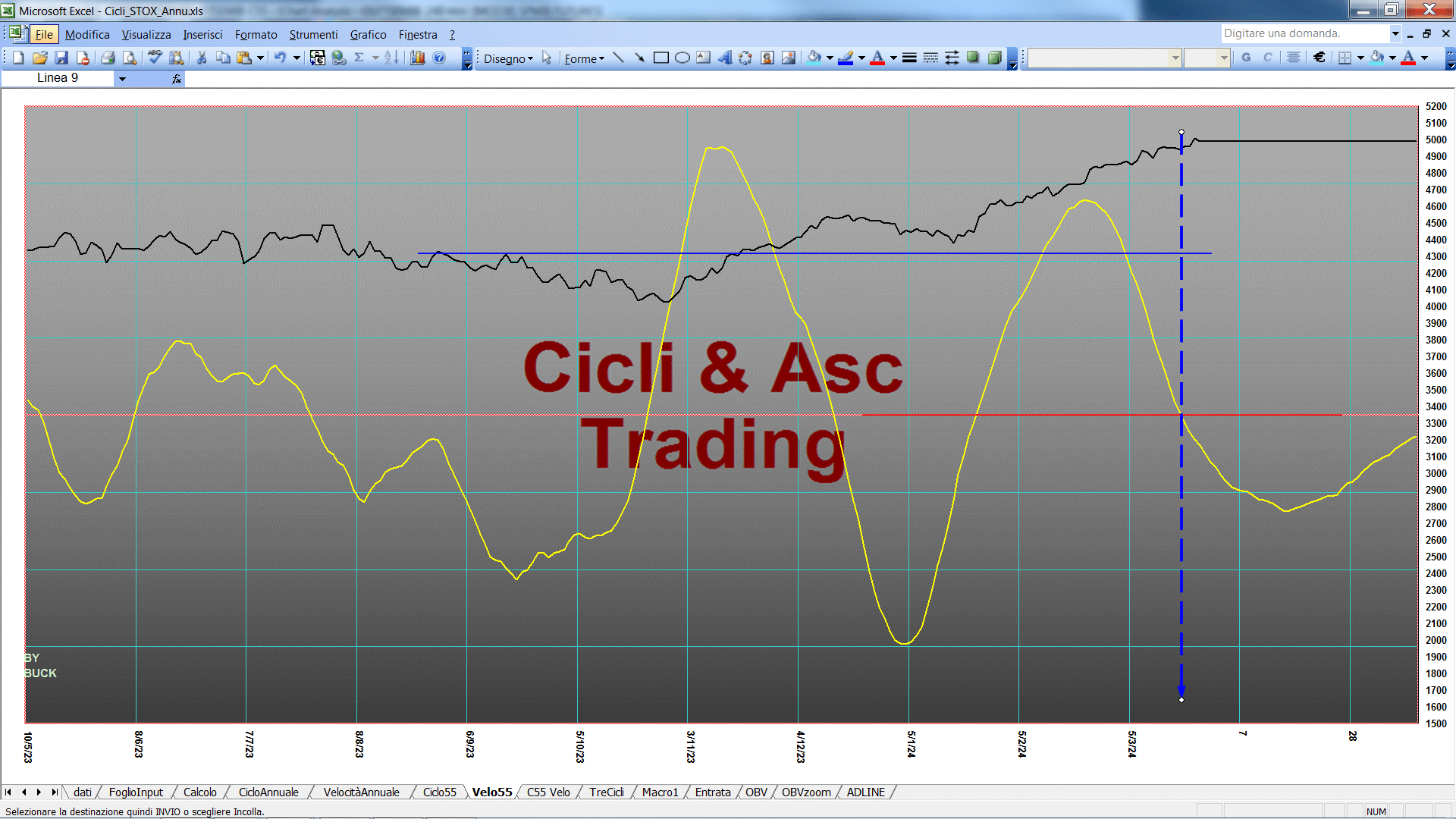The width and height of the screenshot is (1456, 819).
Task: Expand the Borders dropdown arrow
Action: (x=1360, y=58)
